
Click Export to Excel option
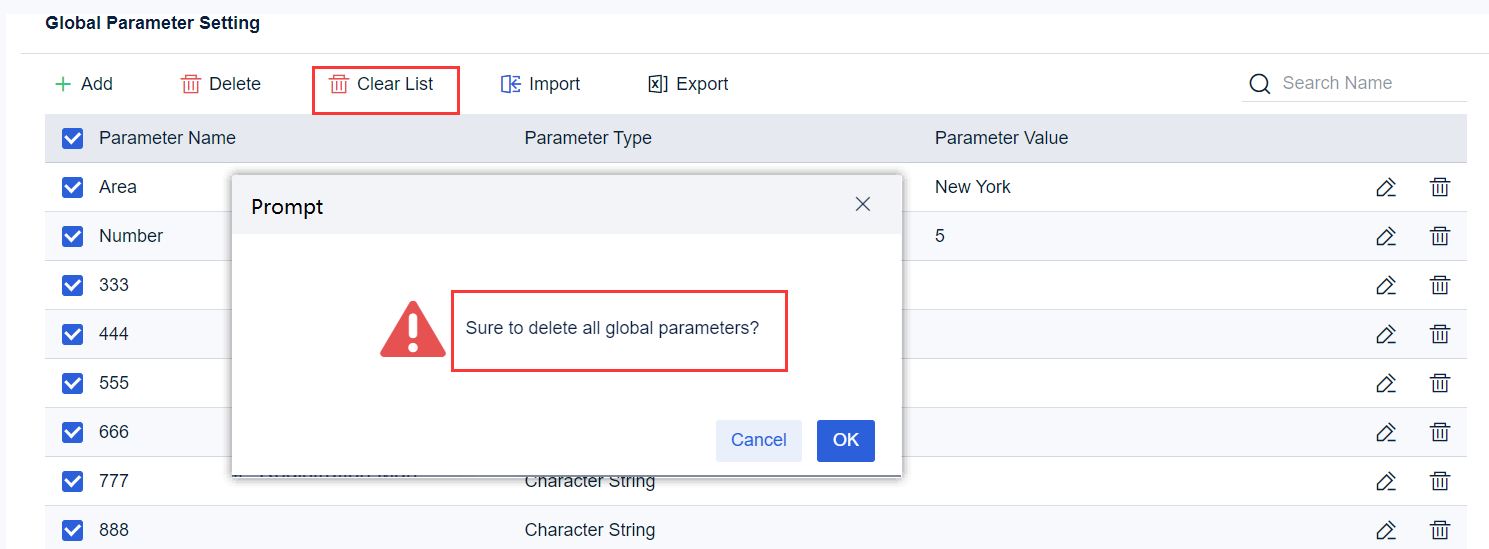tap(688, 84)
